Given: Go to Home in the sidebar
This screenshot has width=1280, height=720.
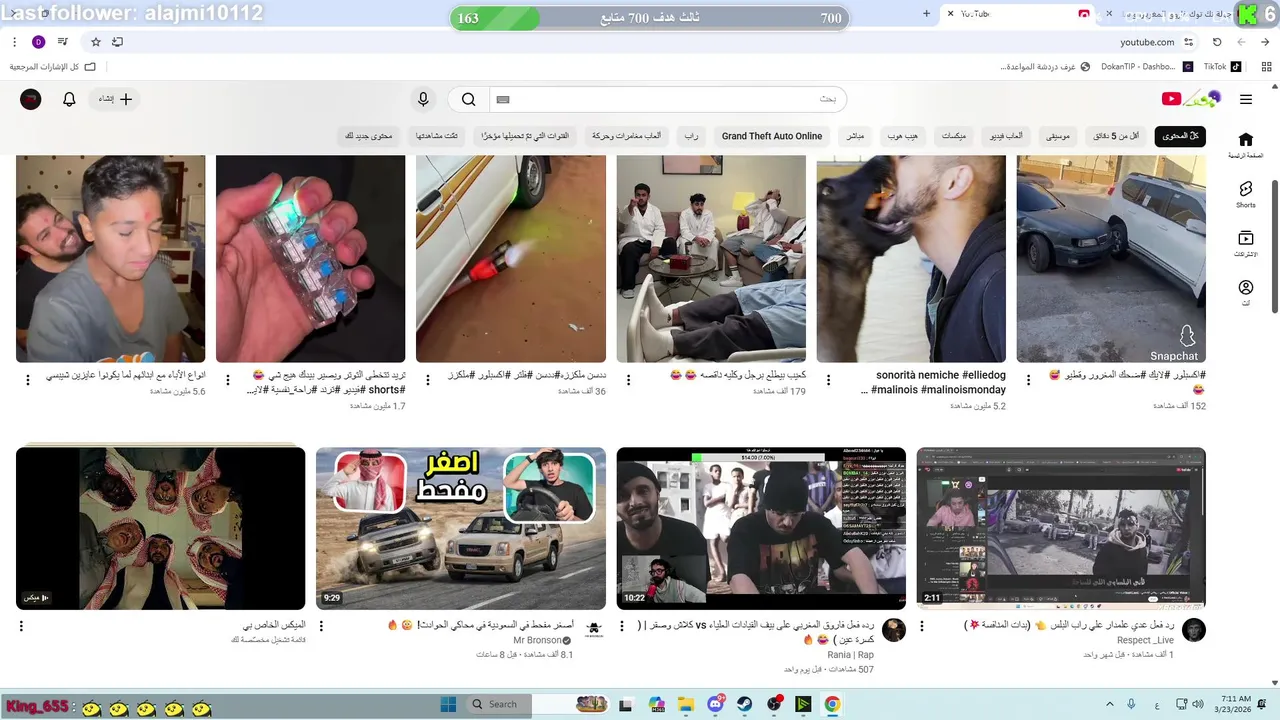Looking at the screenshot, I should [1245, 145].
